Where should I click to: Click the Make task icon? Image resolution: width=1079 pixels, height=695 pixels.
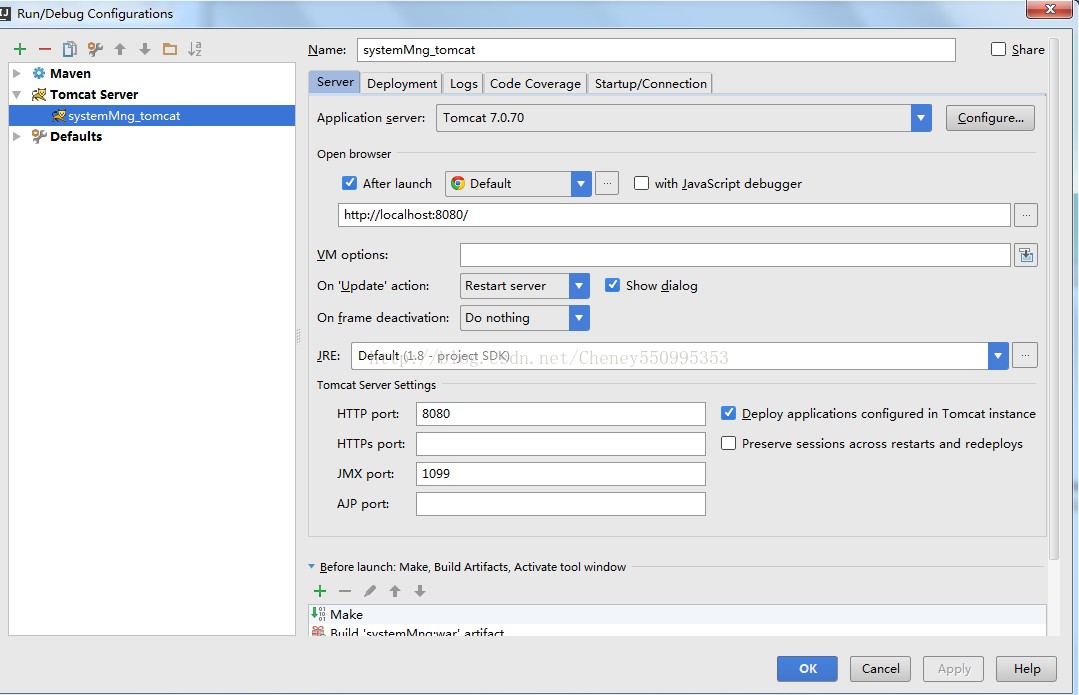tap(318, 614)
